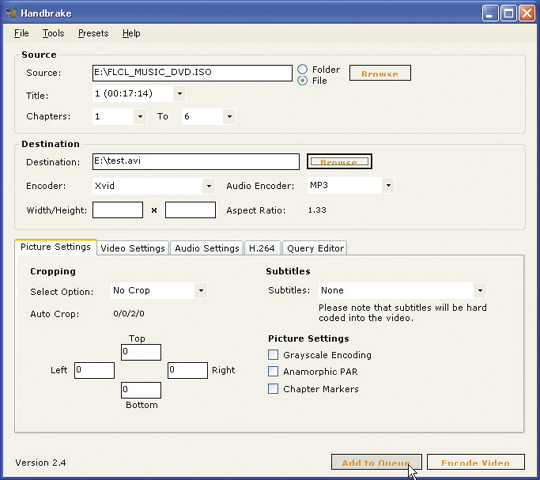Click the Source path input field
This screenshot has height=480, width=540.
[x=192, y=73]
